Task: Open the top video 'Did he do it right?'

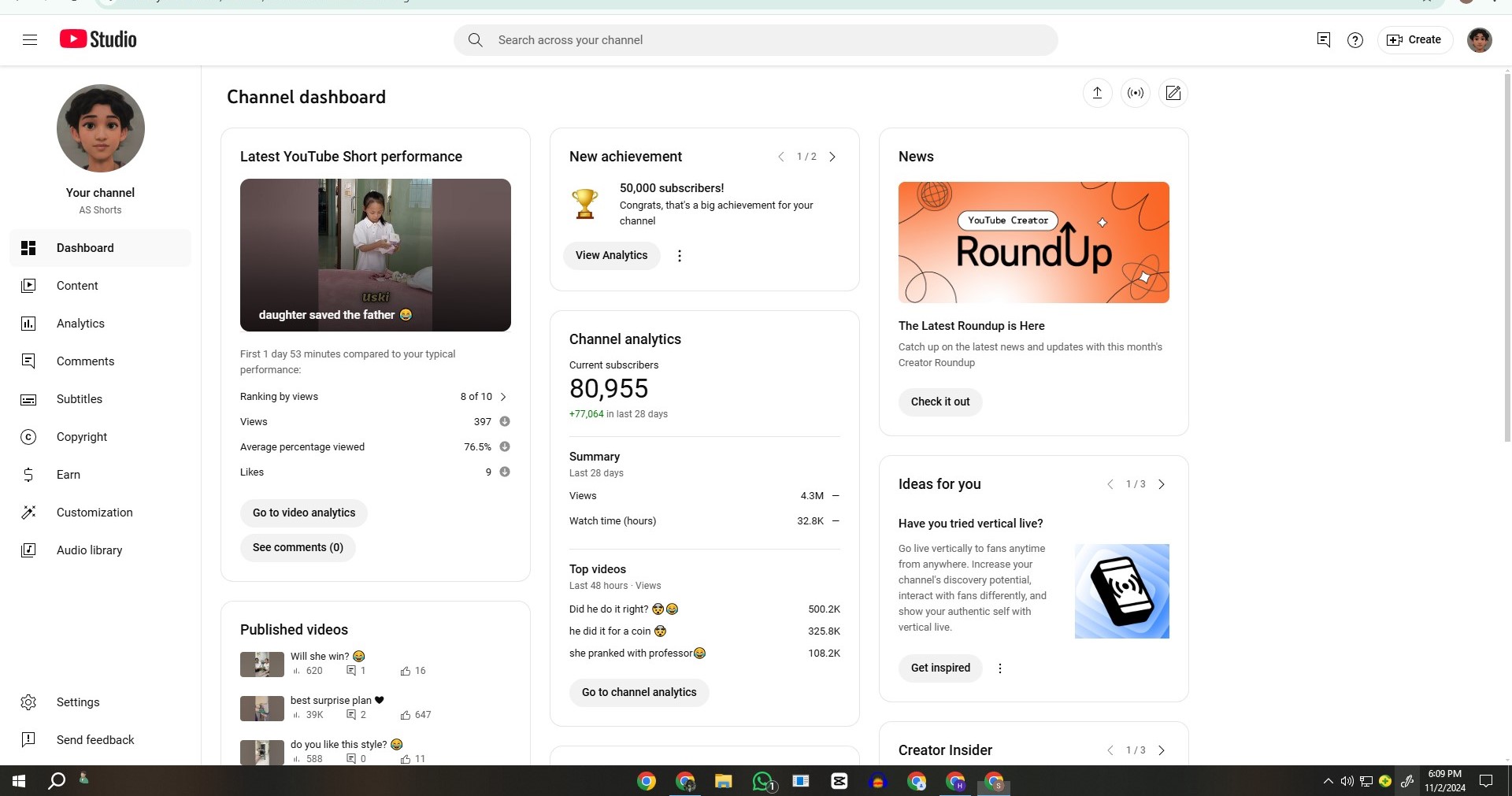Action: click(624, 609)
